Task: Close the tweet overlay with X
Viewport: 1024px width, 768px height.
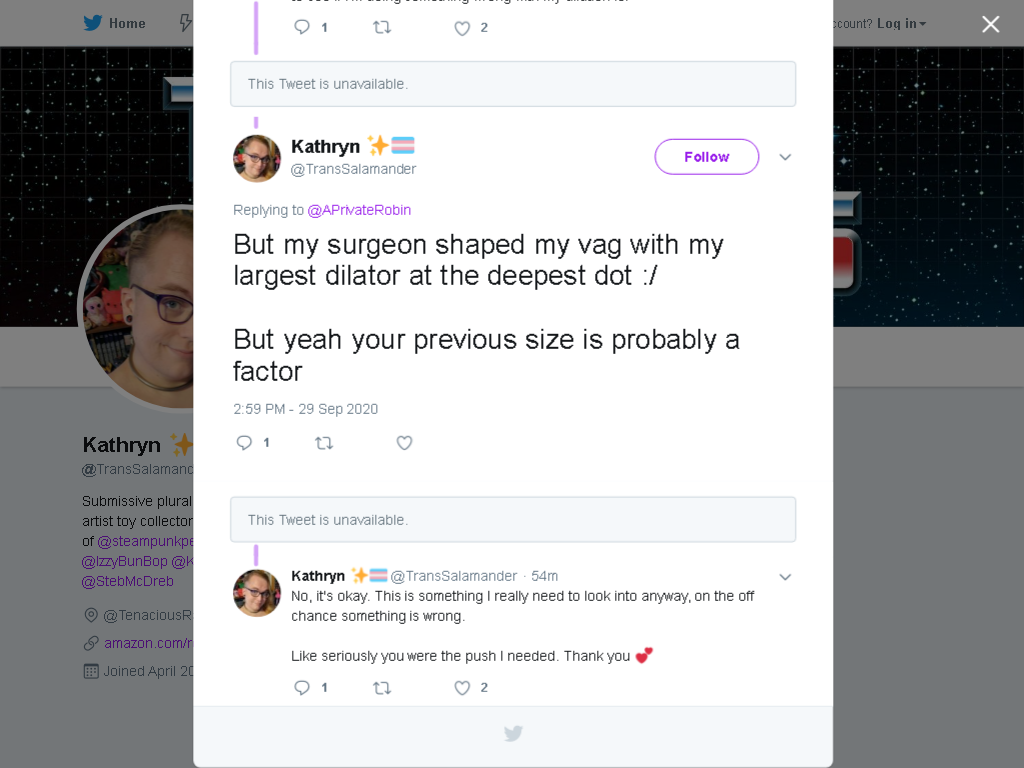Action: [991, 24]
